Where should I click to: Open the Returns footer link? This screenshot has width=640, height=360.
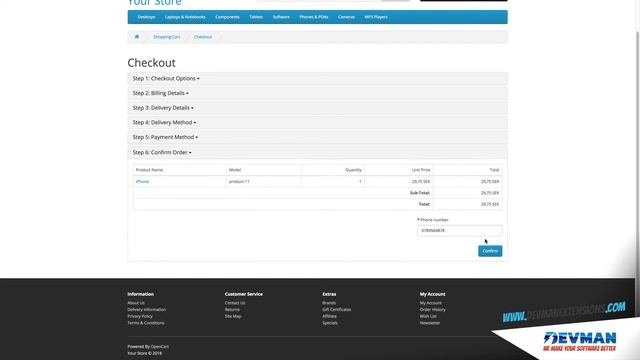(232, 309)
